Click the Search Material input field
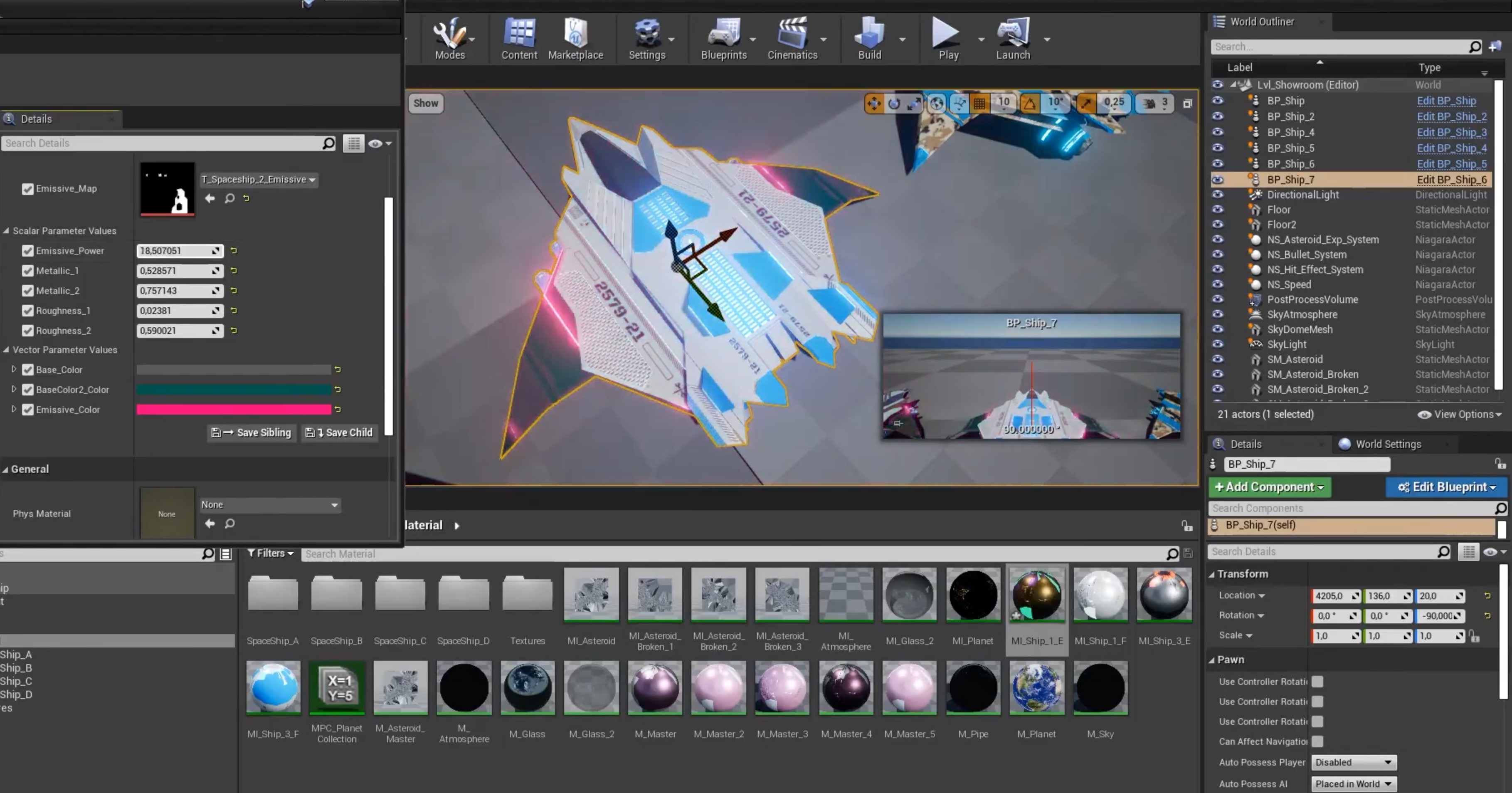 734,553
